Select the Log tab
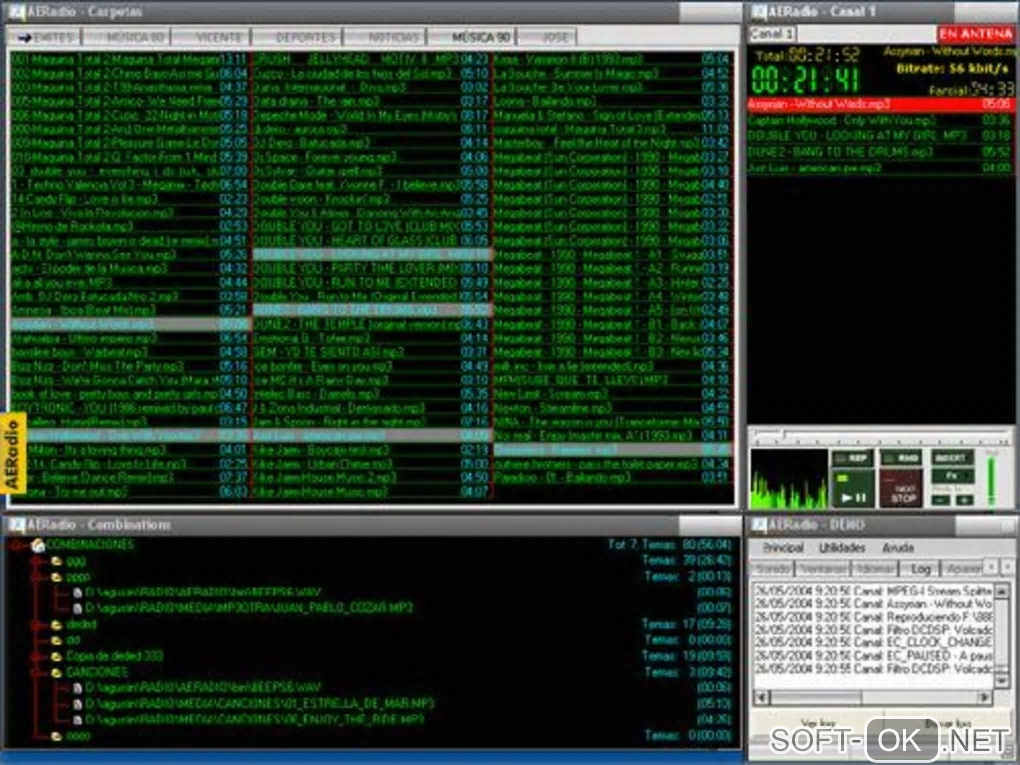The height and width of the screenshot is (765, 1020). [x=920, y=569]
